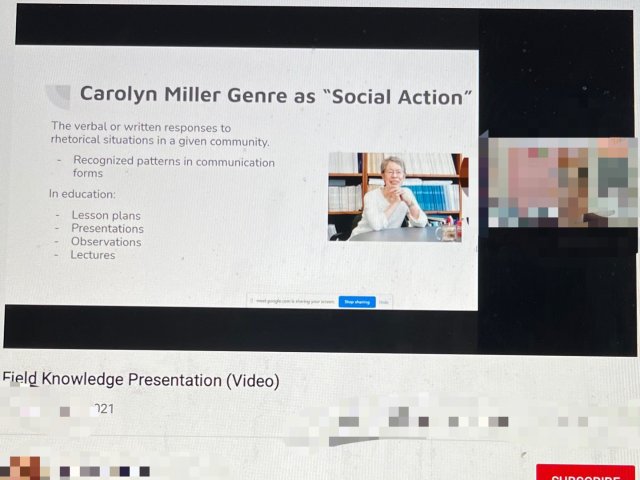This screenshot has height=480, width=640.
Task: Click the Field Knowledge Presentation video title
Action: coord(141,380)
